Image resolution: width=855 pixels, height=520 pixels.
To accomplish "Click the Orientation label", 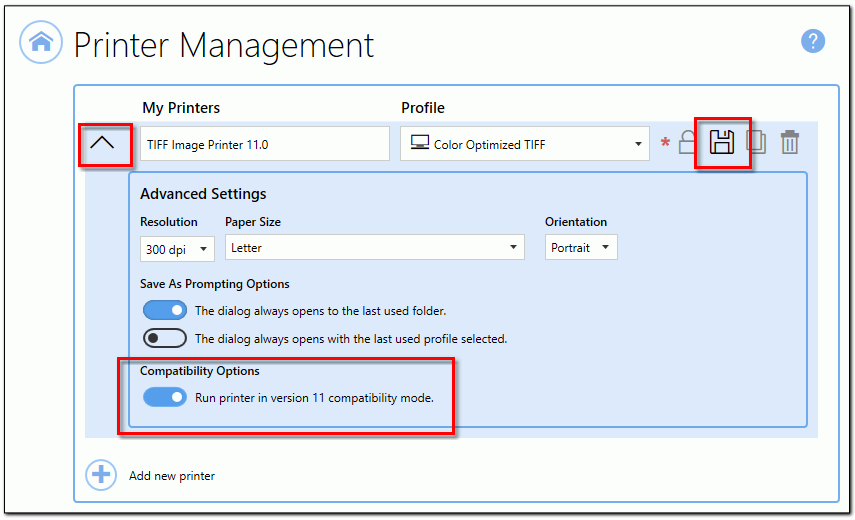I will 576,222.
